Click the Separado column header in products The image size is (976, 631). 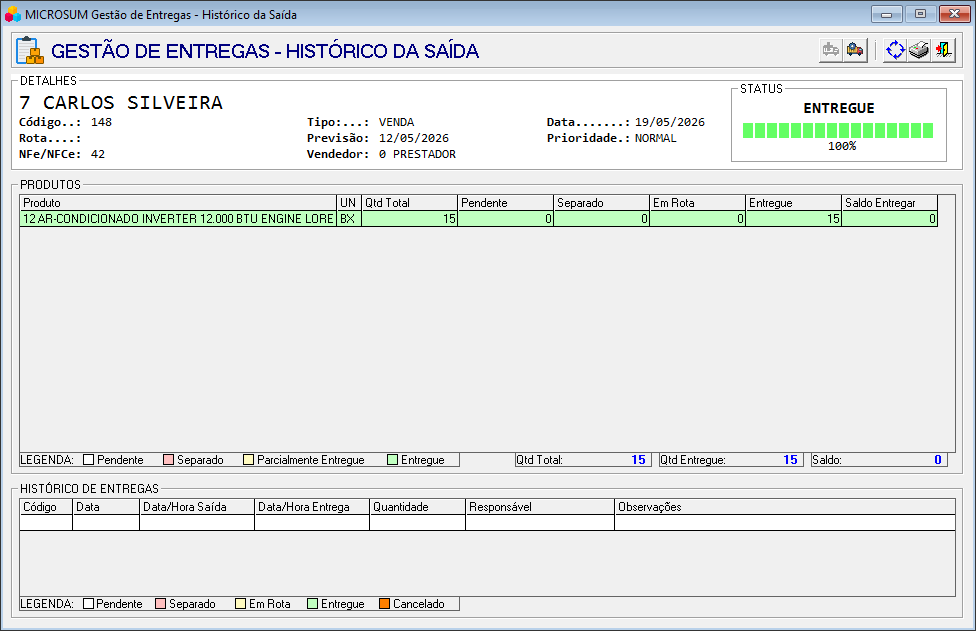click(601, 203)
